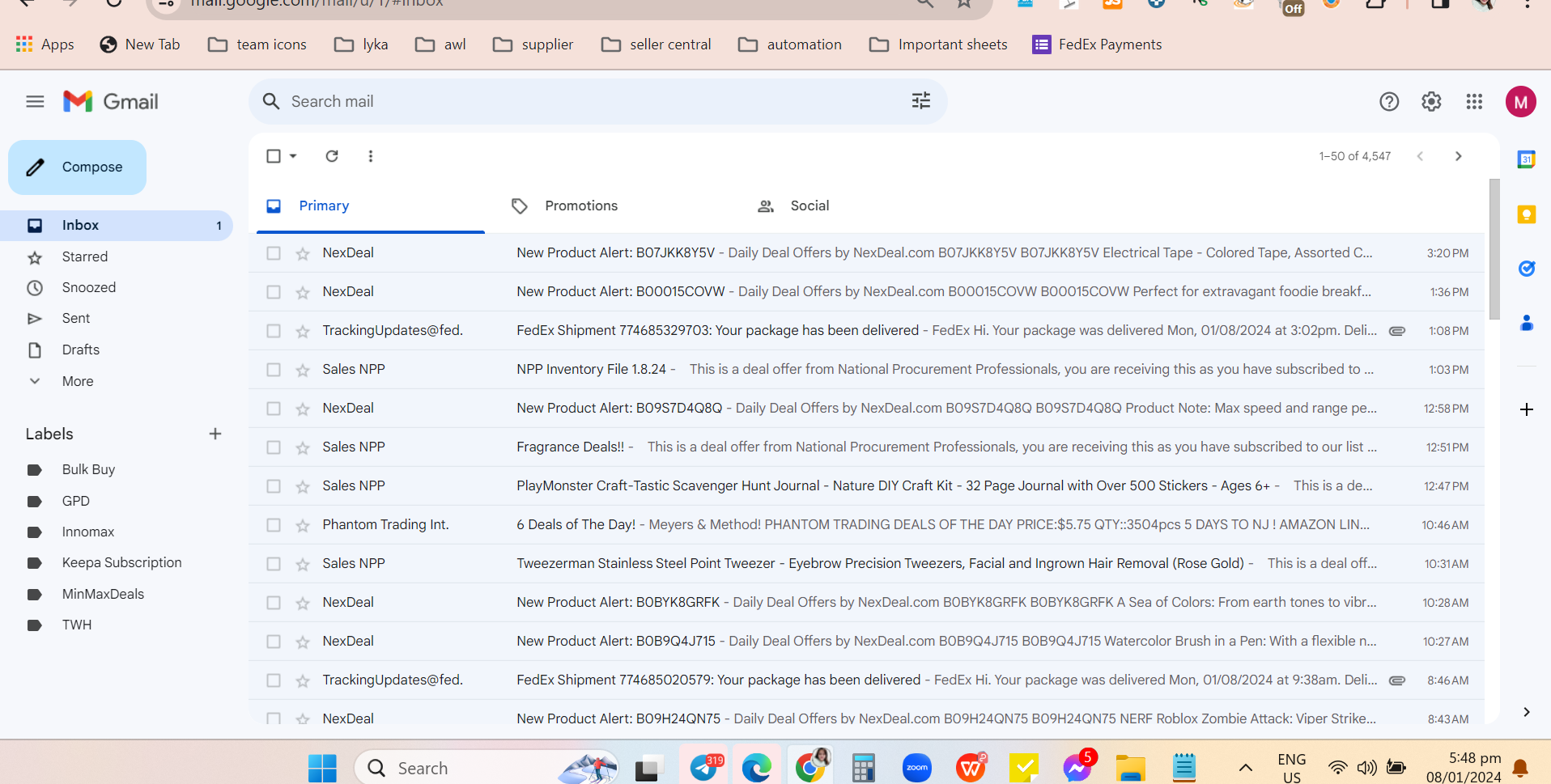1551x784 pixels.
Task: Open Gmail Settings gear
Action: (x=1431, y=101)
